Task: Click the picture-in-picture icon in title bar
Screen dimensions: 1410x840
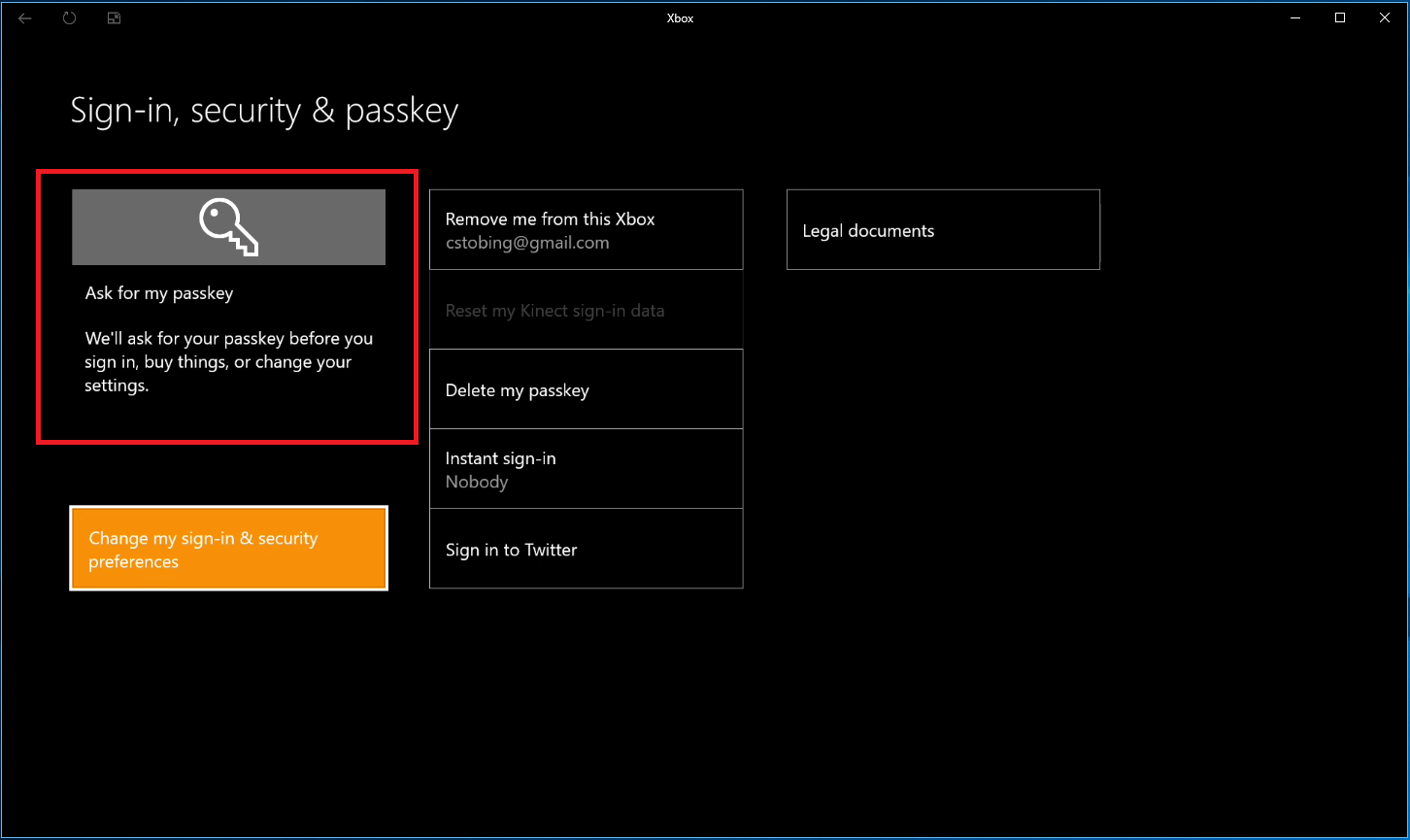Action: tap(115, 18)
